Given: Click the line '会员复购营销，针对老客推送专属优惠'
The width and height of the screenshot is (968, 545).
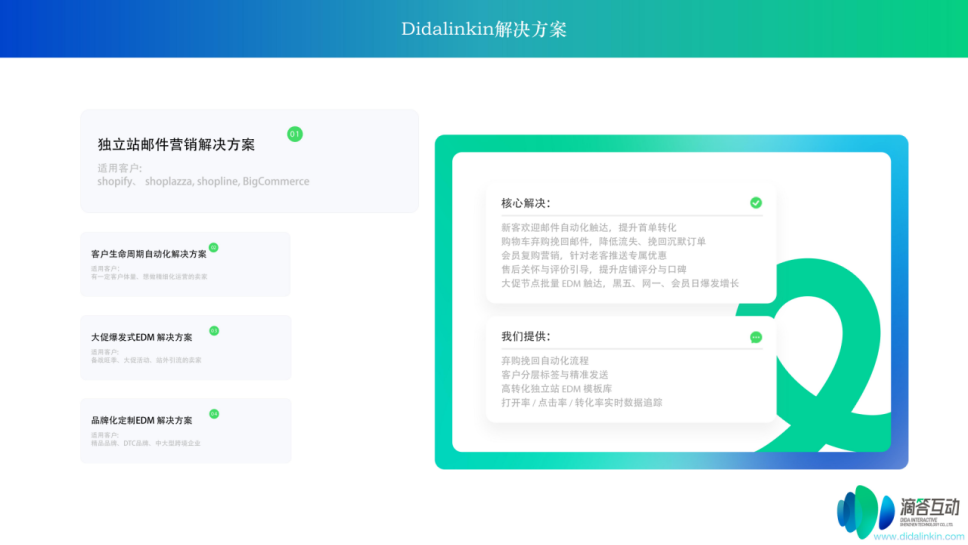Looking at the screenshot, I should click(x=583, y=256).
